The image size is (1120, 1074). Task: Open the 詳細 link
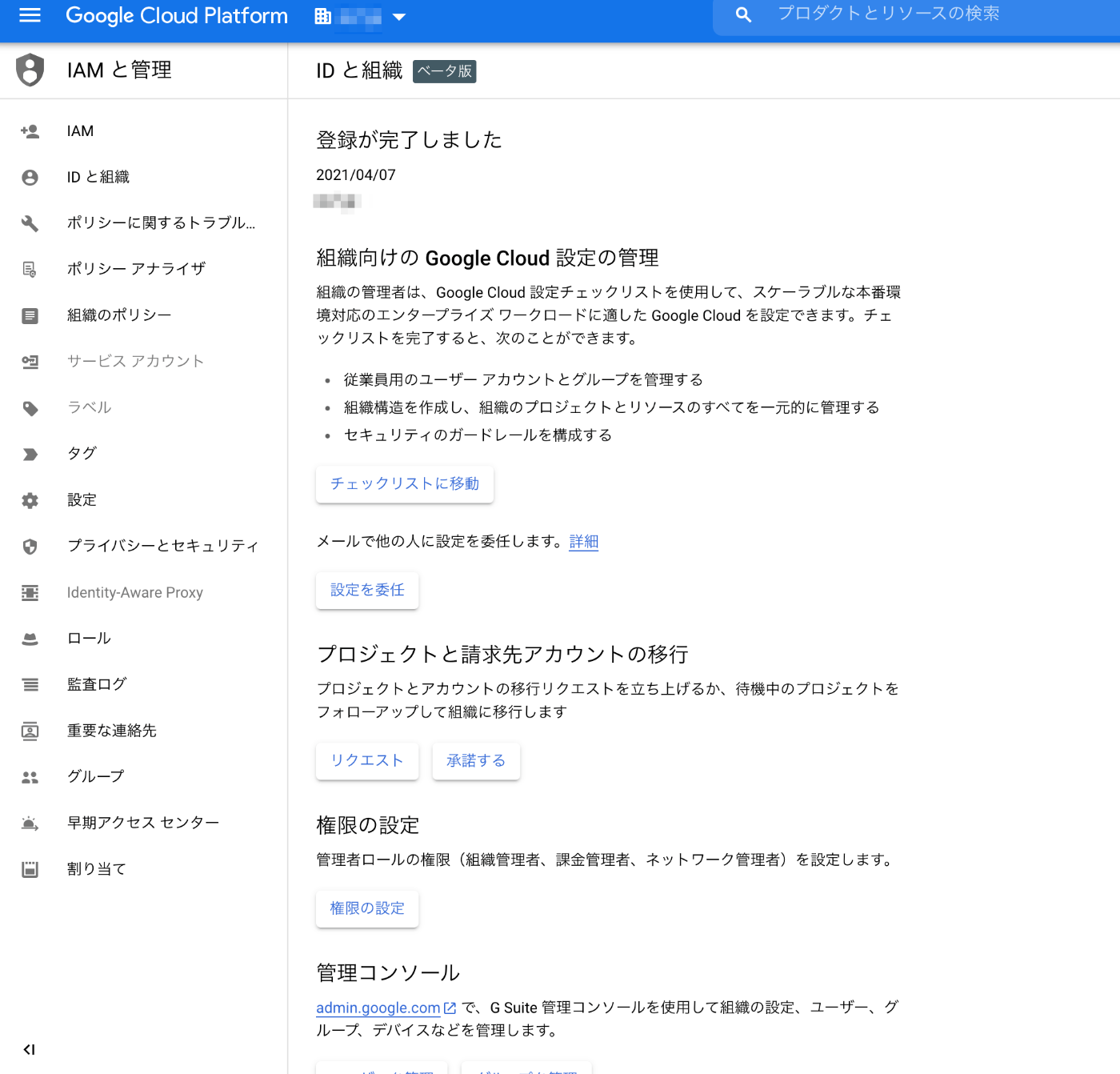pos(584,542)
